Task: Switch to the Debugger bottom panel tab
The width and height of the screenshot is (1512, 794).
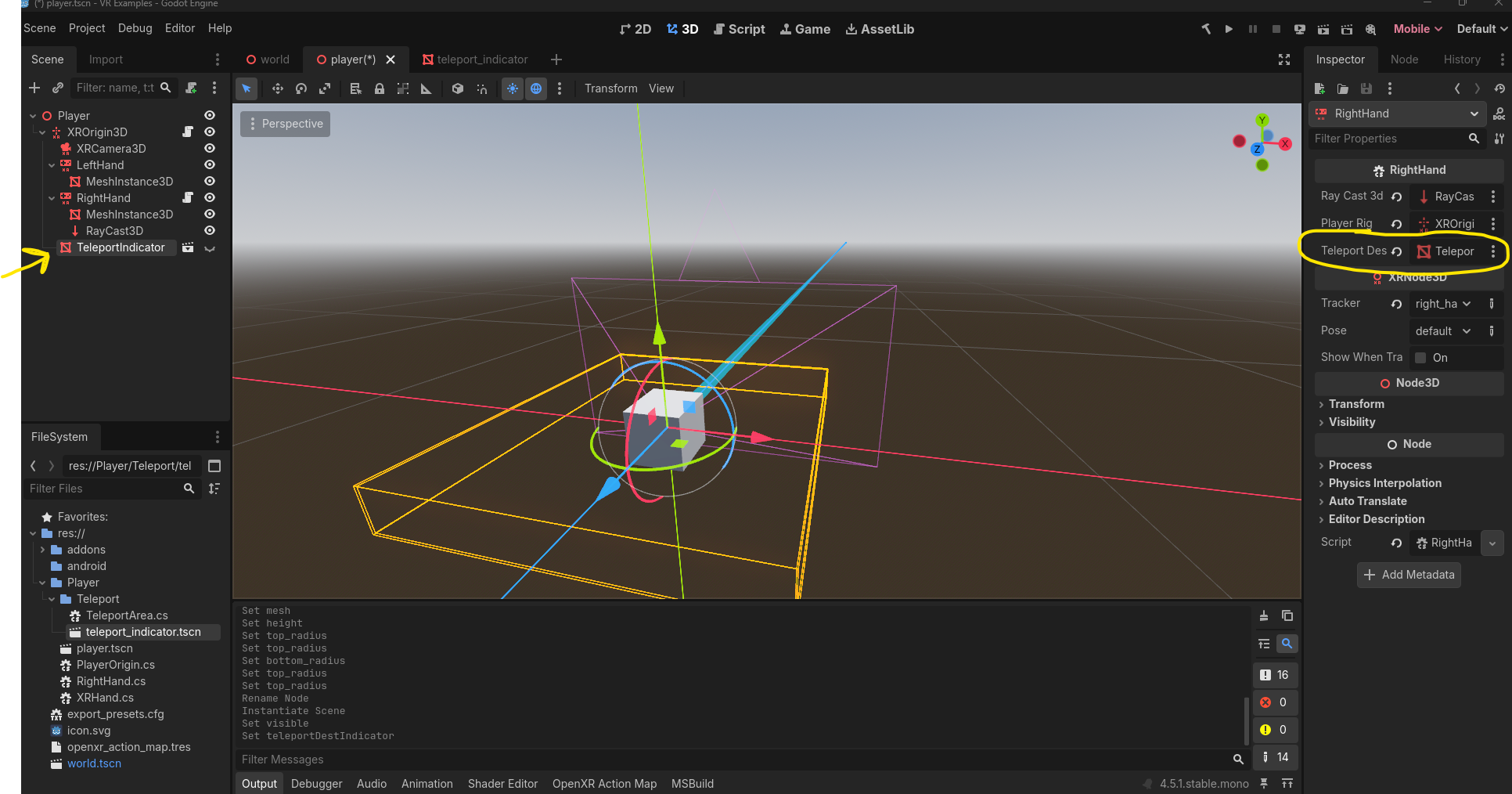Action: 316,784
